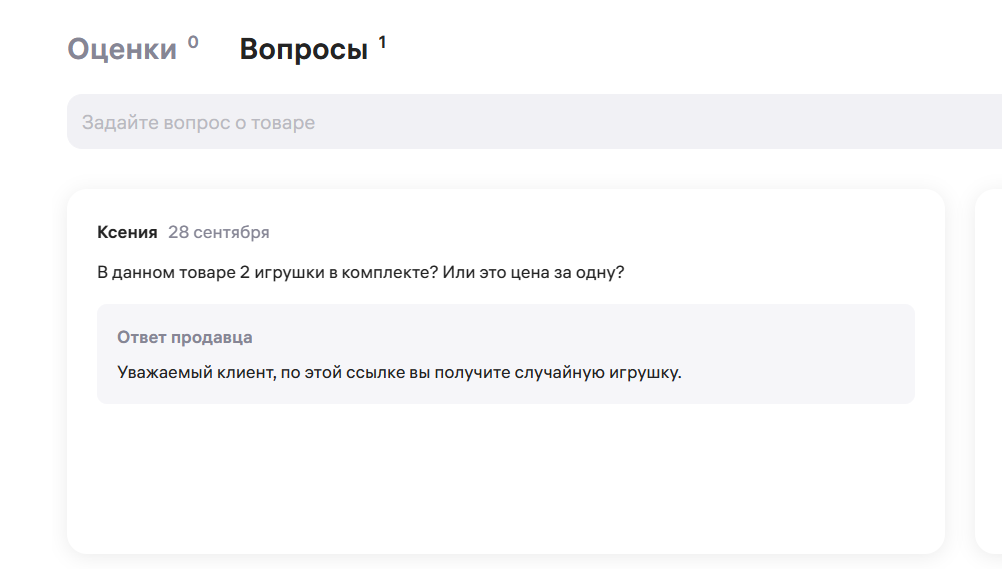
Task: Click the author name Ксения
Action: tap(127, 232)
